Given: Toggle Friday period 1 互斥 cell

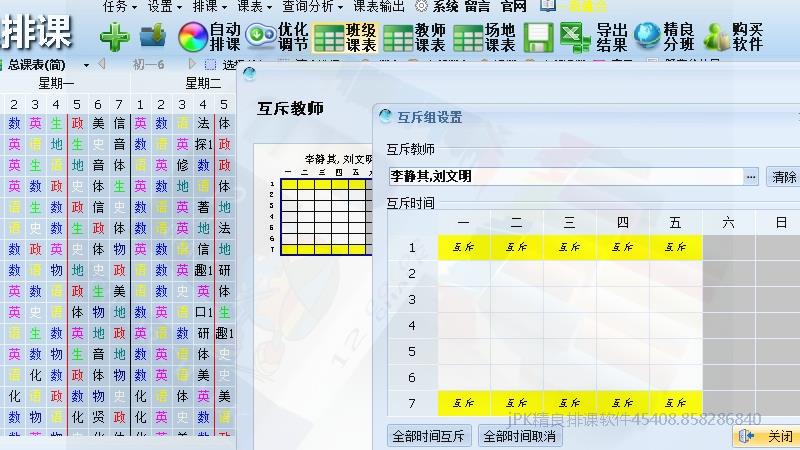Looking at the screenshot, I should tap(676, 247).
